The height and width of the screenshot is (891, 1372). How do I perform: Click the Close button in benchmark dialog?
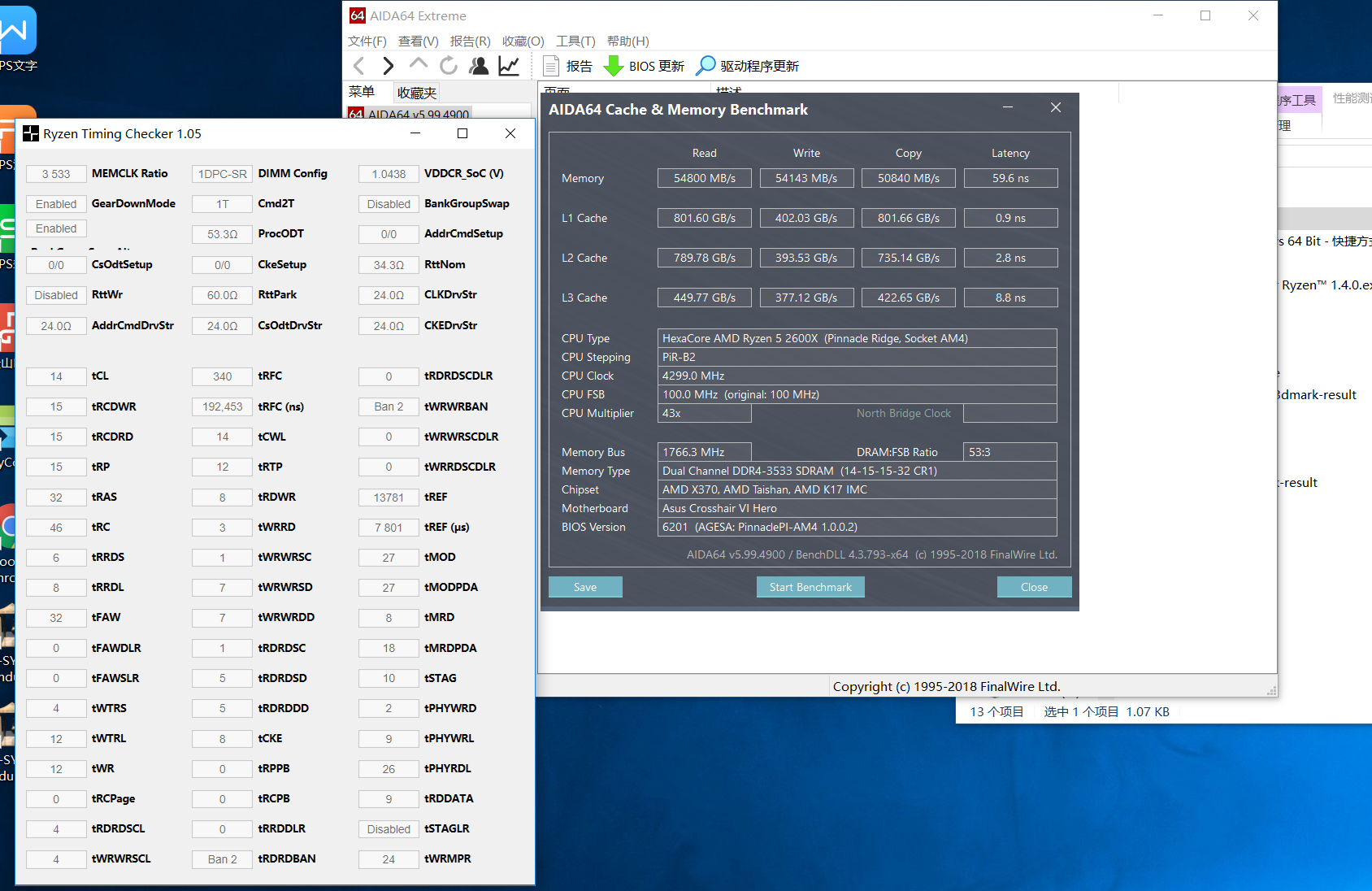[1034, 587]
